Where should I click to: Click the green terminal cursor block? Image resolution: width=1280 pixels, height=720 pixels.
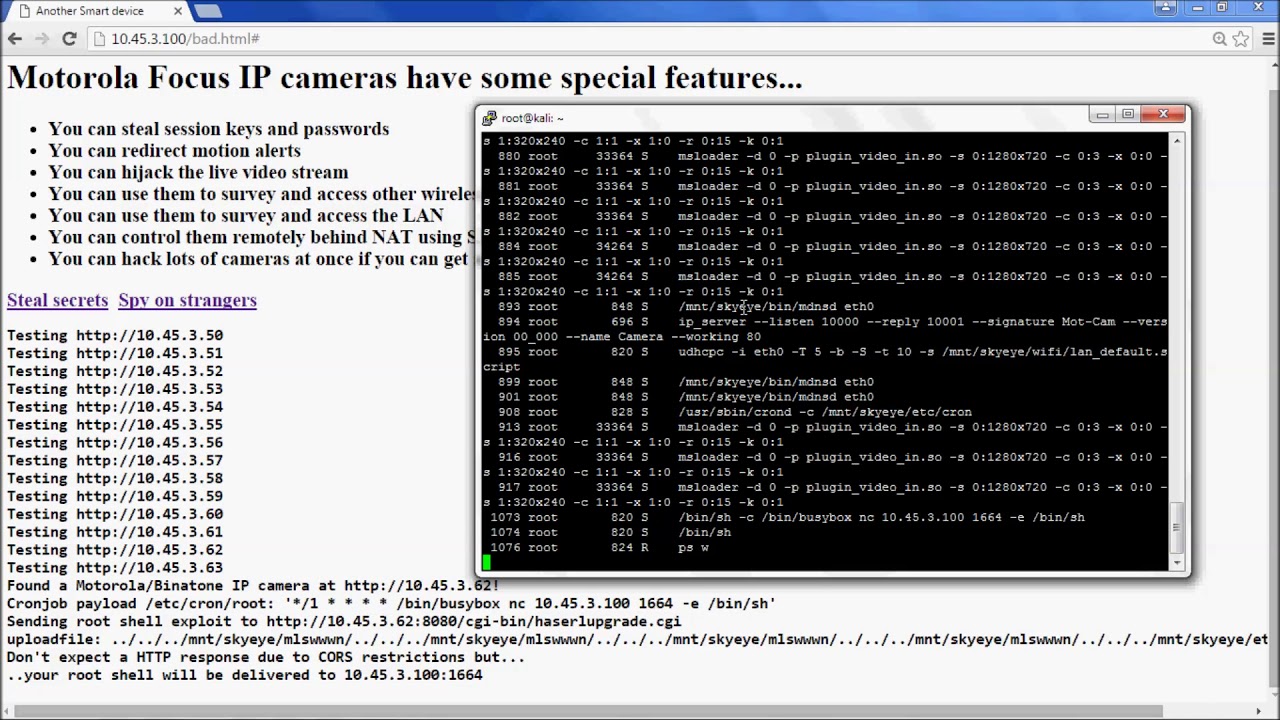pyautogui.click(x=487, y=562)
